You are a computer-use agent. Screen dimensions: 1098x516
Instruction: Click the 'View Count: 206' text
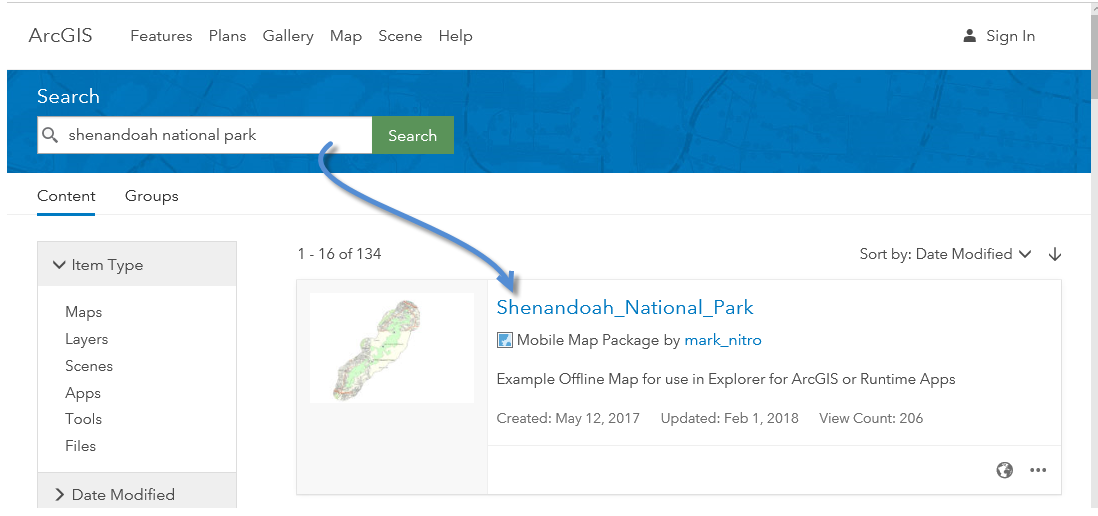pos(871,419)
